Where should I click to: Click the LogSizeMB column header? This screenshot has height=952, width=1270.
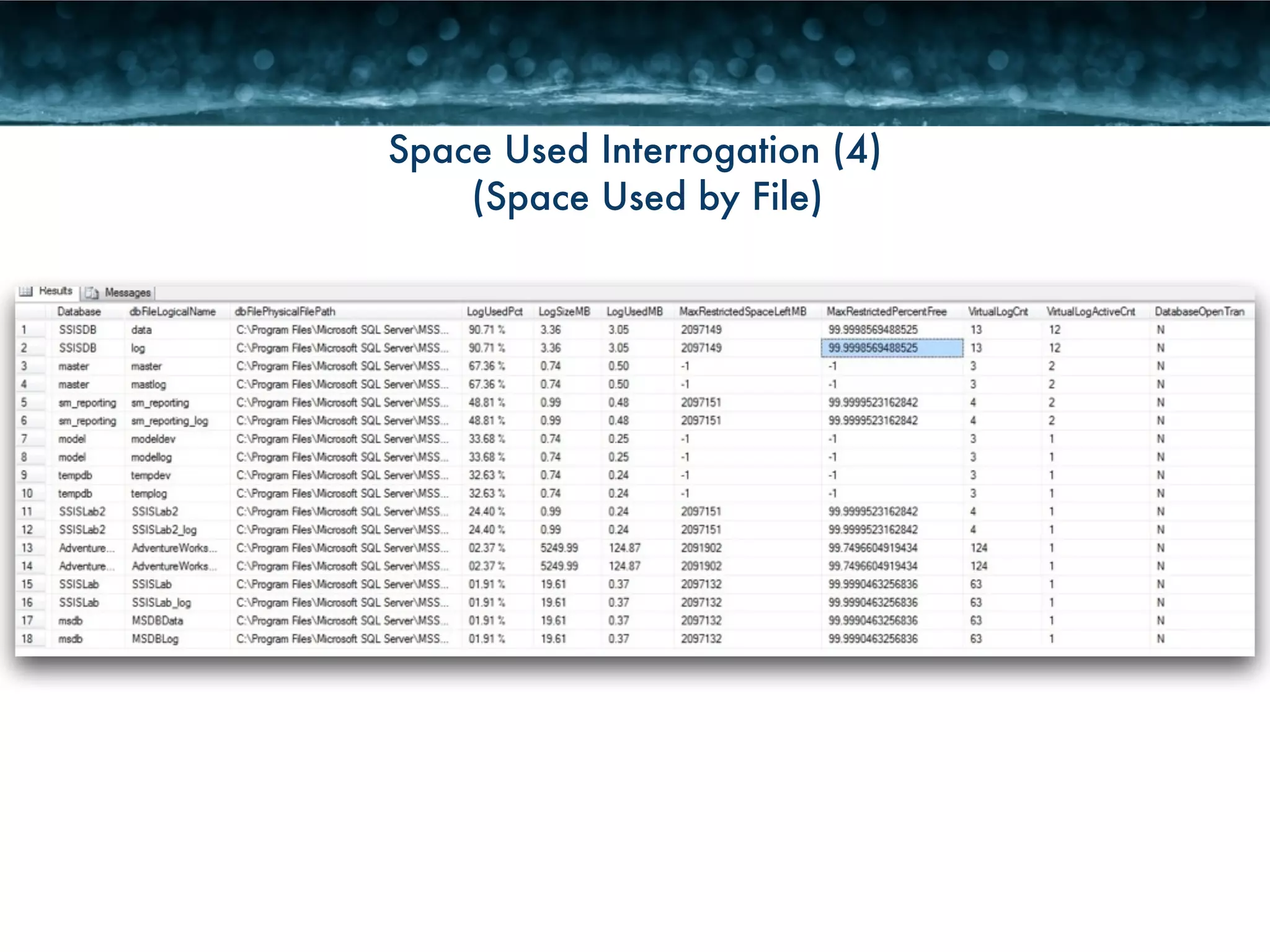[x=564, y=312]
